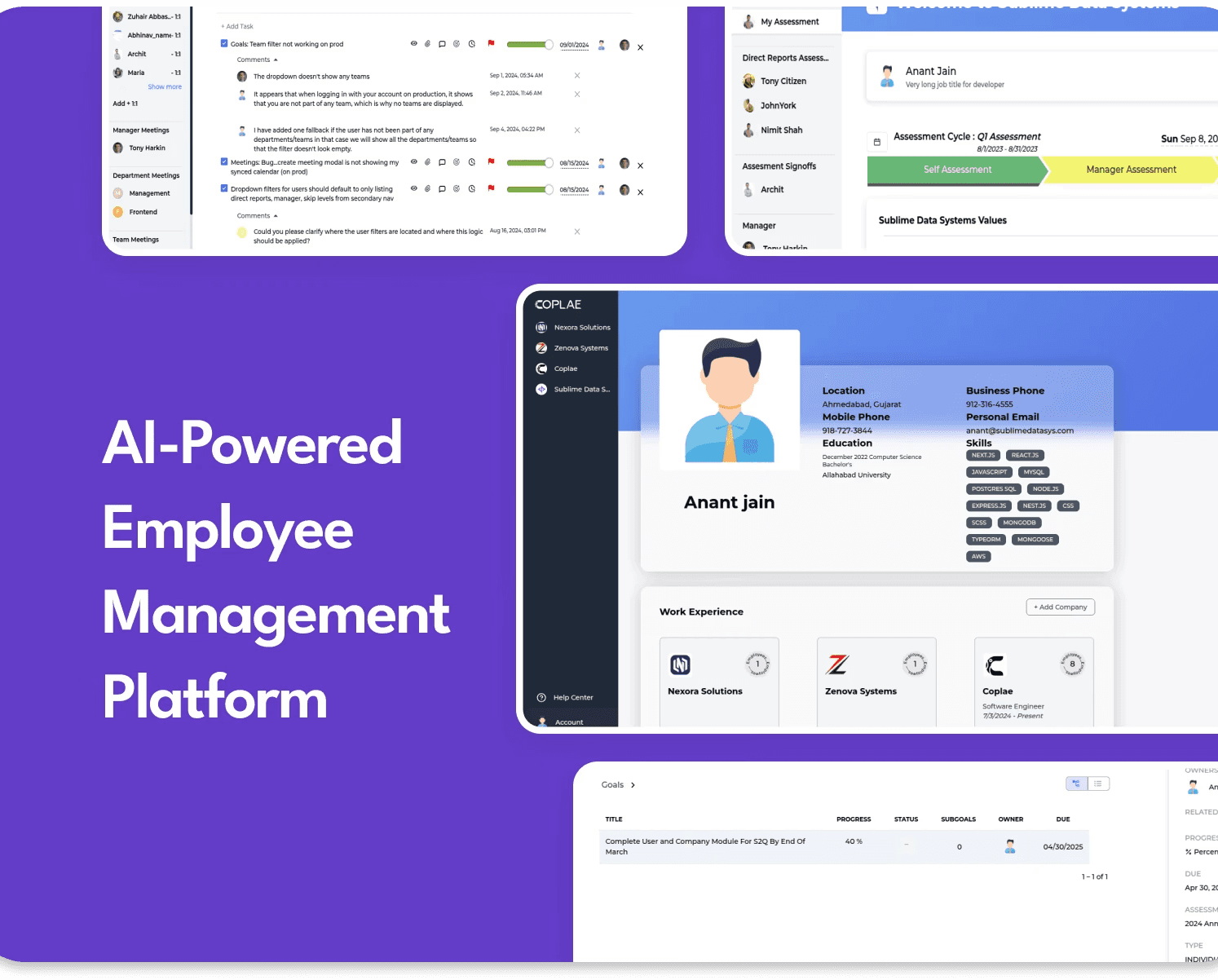
Task: Open Tony Harkin manager meeting
Action: coord(139,148)
